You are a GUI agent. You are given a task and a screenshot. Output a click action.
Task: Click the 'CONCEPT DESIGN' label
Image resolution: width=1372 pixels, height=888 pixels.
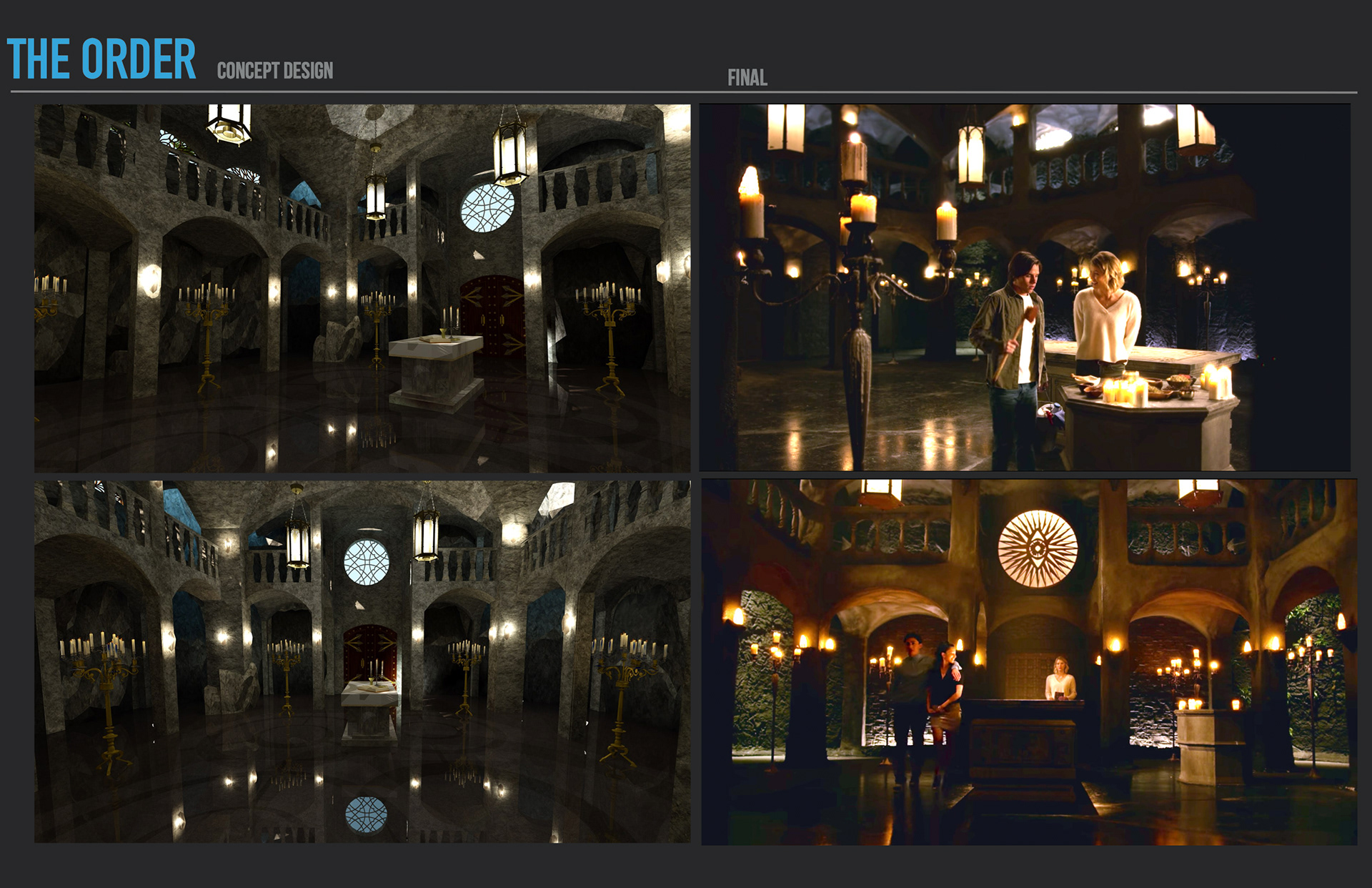(275, 71)
